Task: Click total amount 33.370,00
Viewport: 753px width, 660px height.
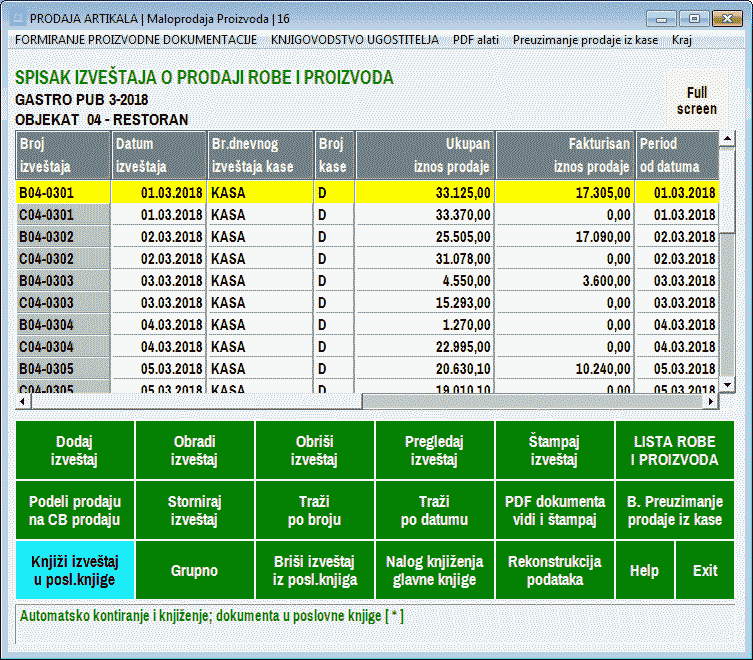Action: [x=463, y=215]
